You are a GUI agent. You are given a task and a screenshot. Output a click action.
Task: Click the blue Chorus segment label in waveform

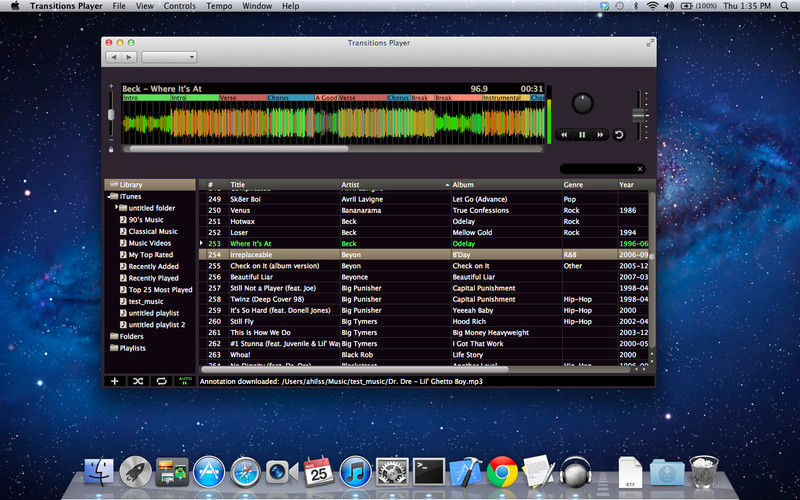290,97
